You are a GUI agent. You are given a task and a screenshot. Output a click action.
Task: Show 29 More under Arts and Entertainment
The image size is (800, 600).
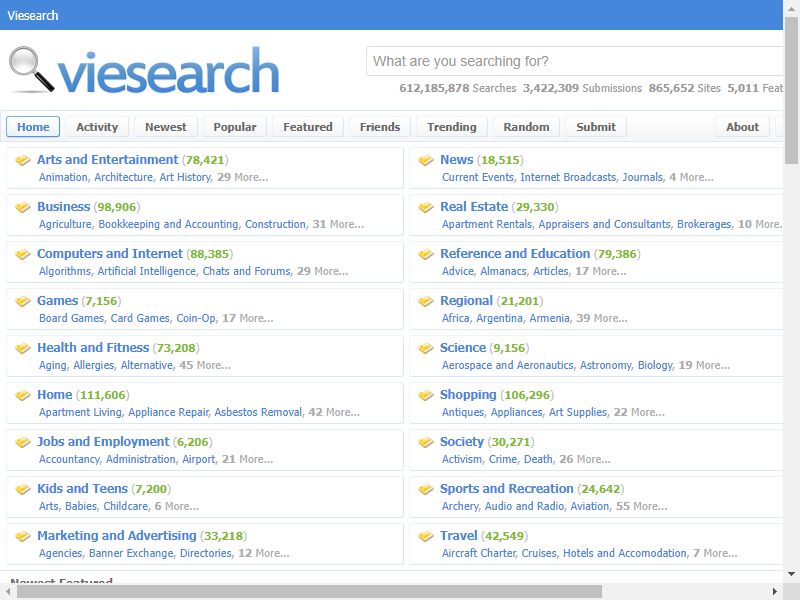(x=243, y=177)
